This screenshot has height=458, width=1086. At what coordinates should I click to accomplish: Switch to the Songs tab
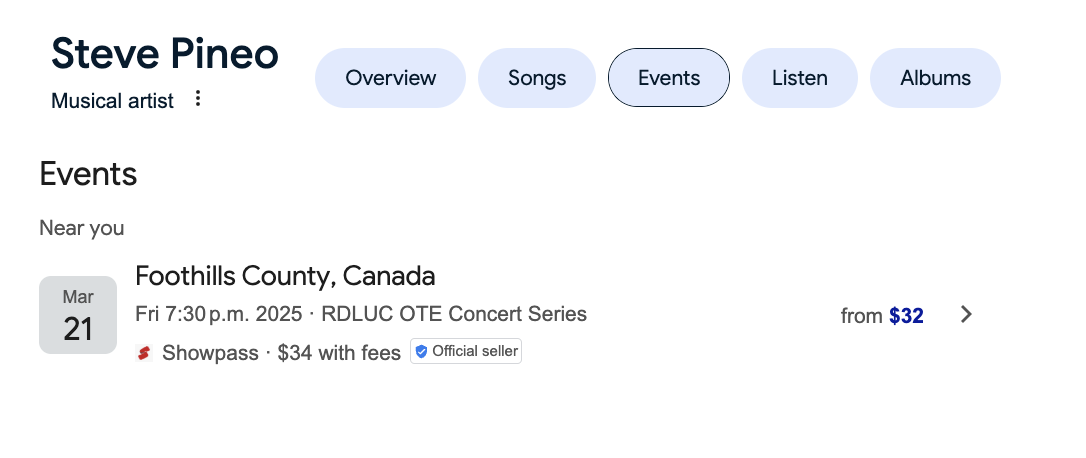pyautogui.click(x=537, y=78)
